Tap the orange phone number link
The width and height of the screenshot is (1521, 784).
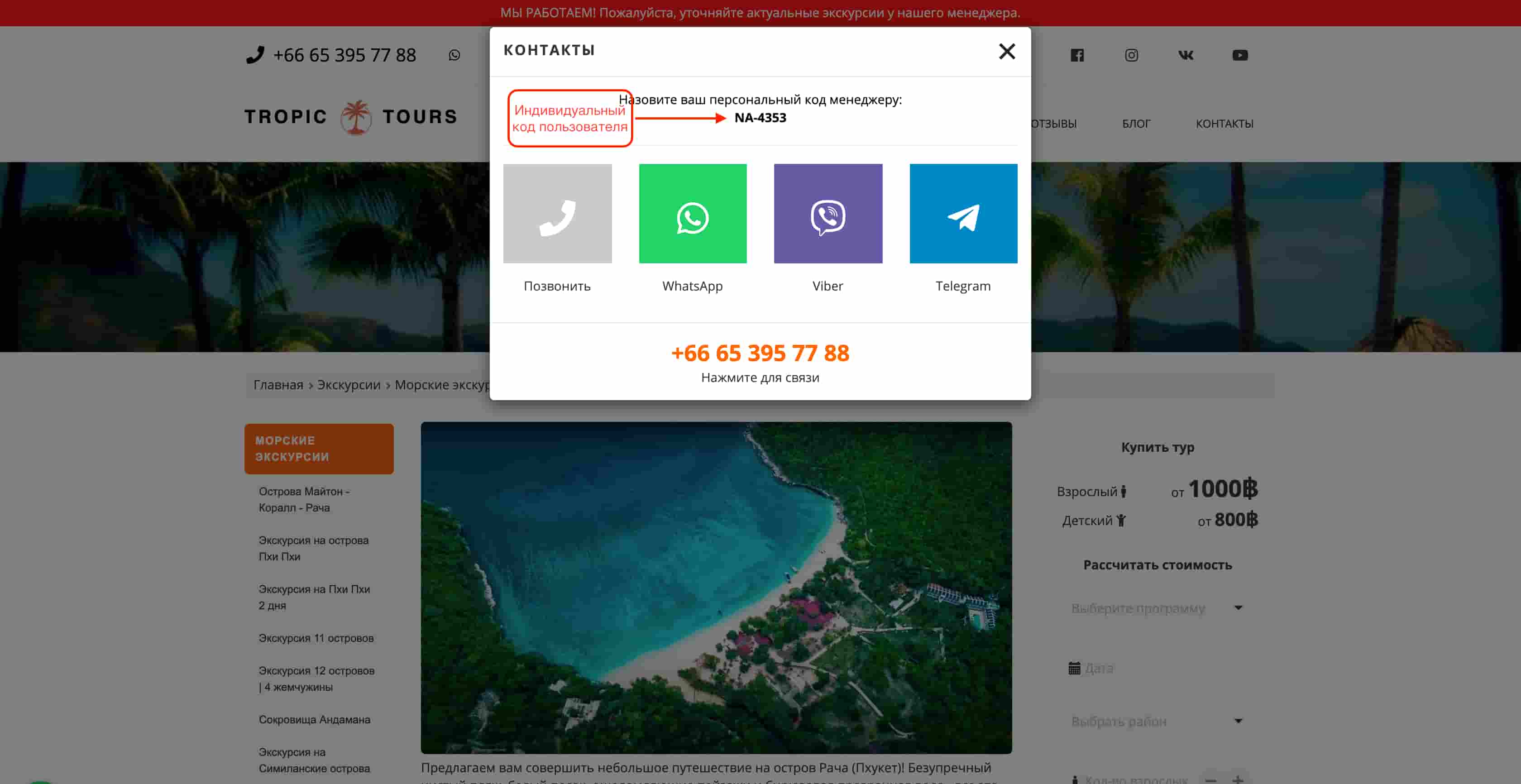760,353
